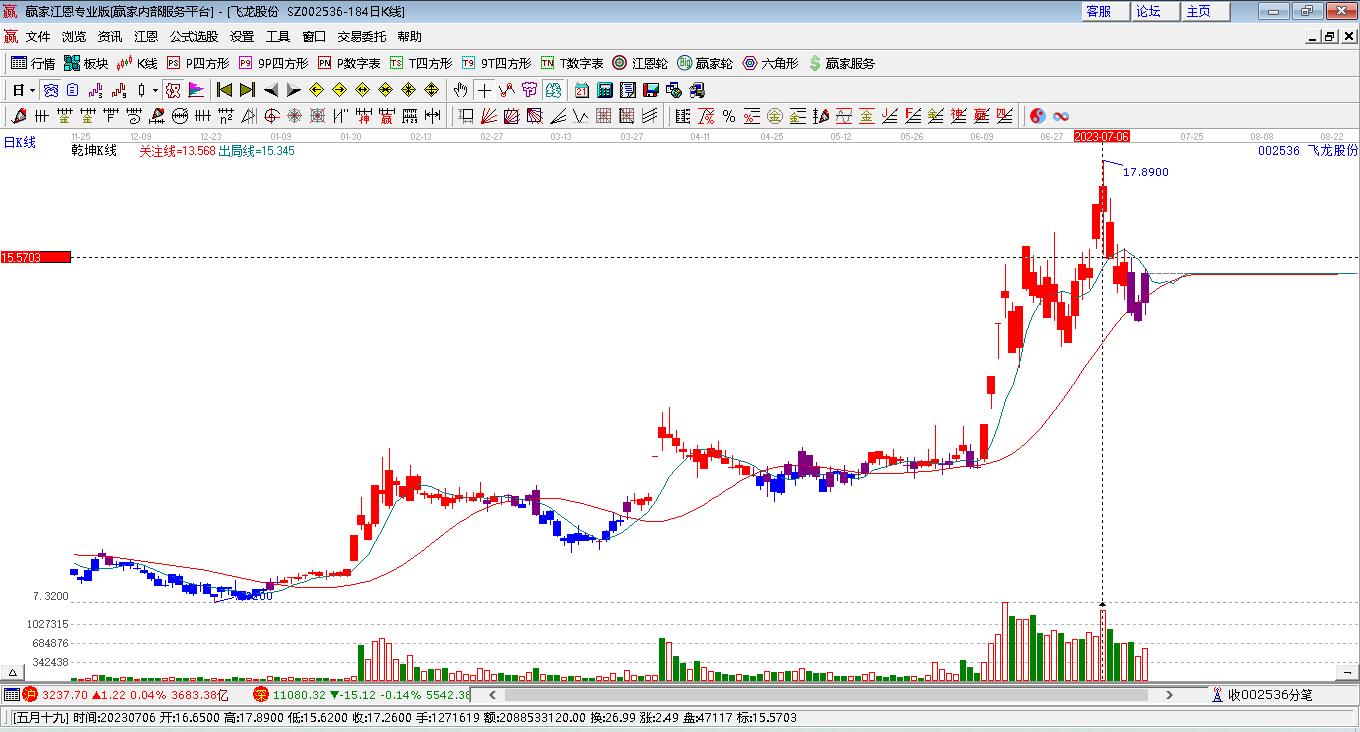Open the 行情 (quotes) view
Image resolution: width=1360 pixels, height=732 pixels.
33,63
